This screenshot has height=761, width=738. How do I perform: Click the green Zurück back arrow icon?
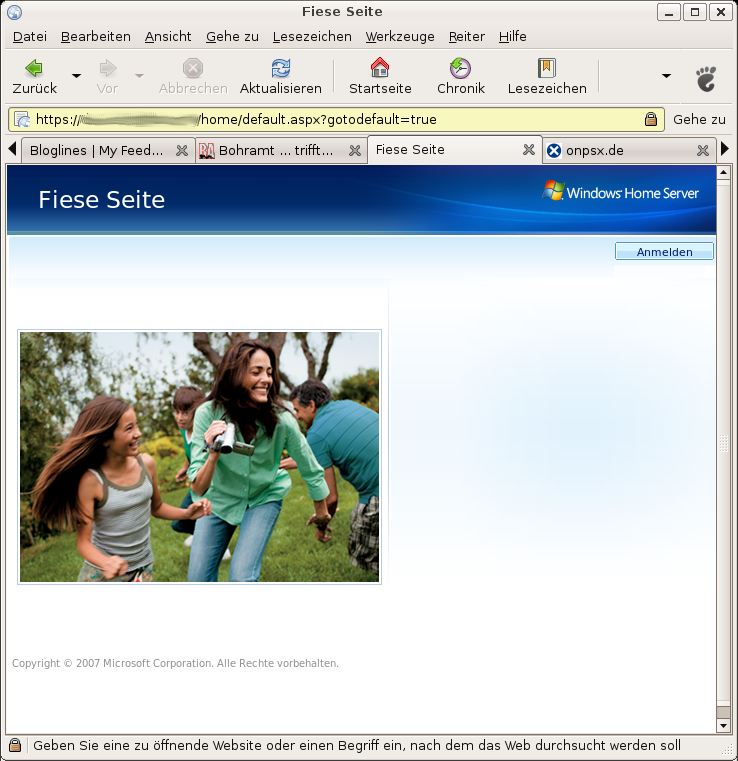(x=34, y=68)
